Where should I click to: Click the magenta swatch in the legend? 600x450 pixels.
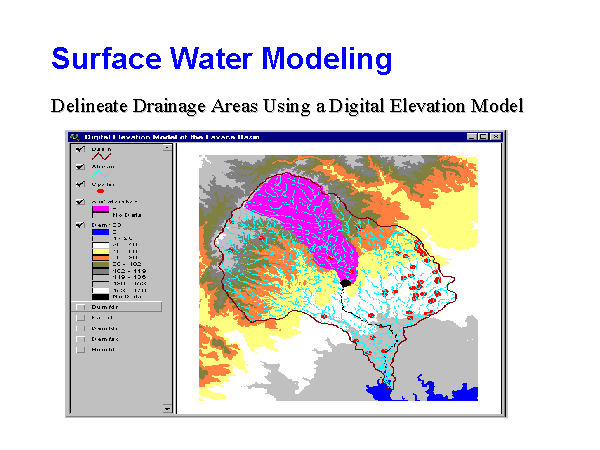pyautogui.click(x=101, y=210)
